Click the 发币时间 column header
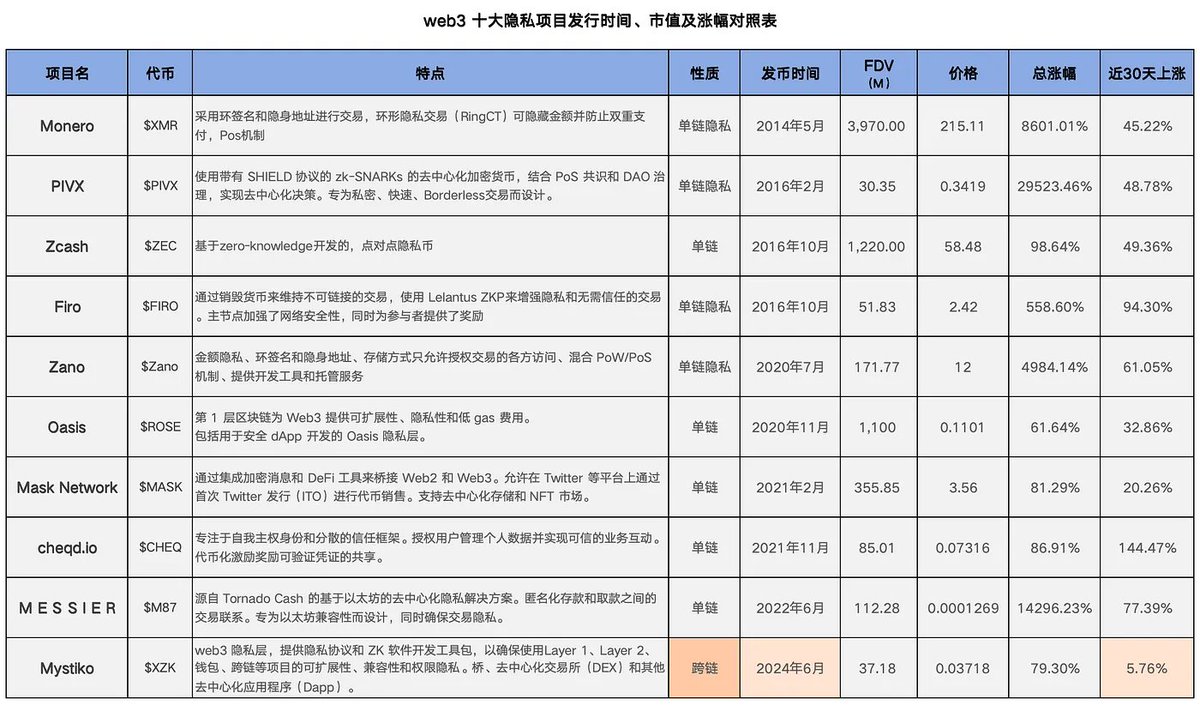The height and width of the screenshot is (705, 1200). click(x=790, y=73)
